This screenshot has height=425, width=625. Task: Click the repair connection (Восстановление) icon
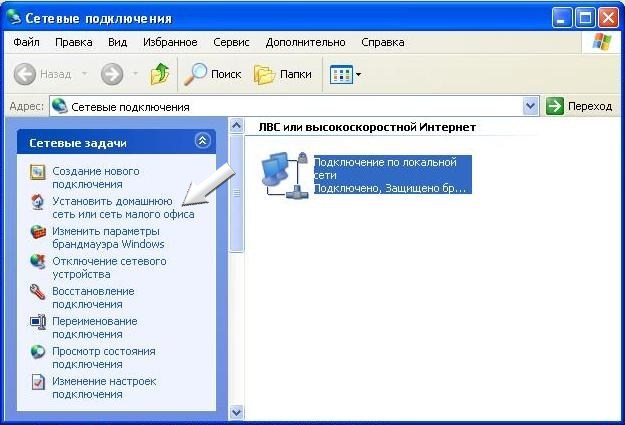tap(38, 292)
